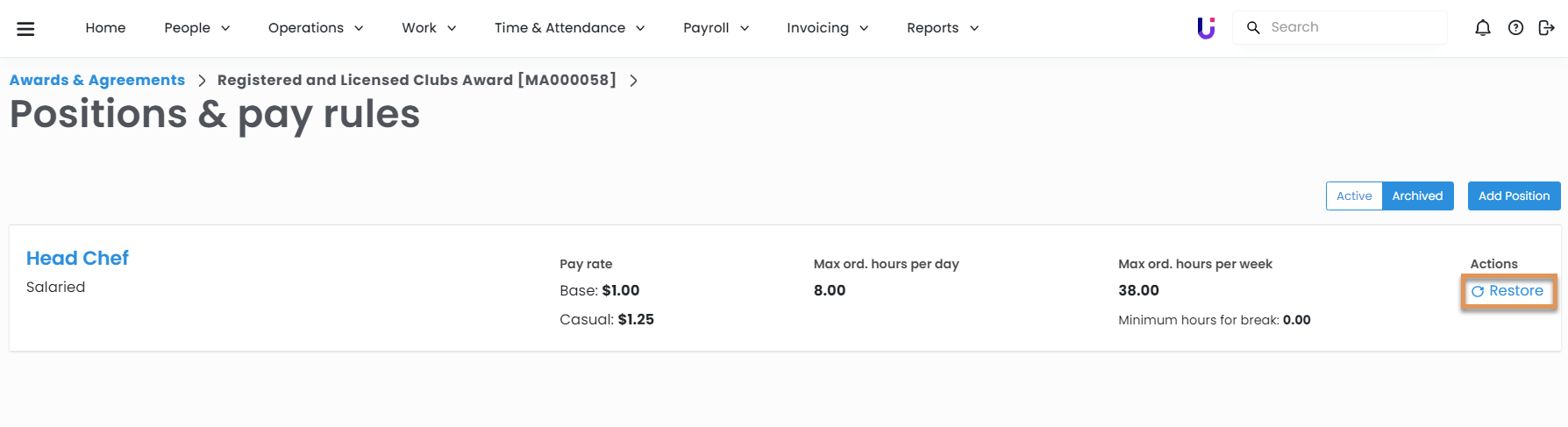Viewport: 1568px width, 427px height.
Task: Open the help question mark icon
Action: pos(1515,28)
